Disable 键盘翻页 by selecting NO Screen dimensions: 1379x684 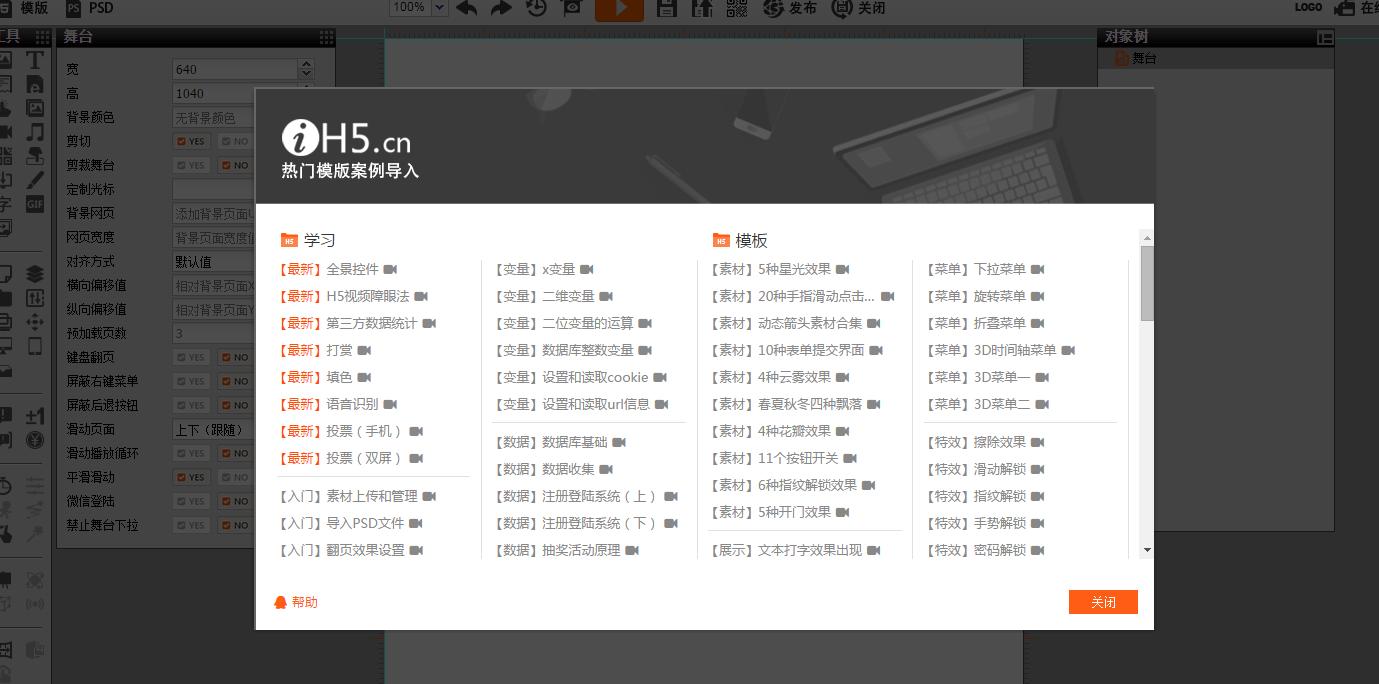[236, 357]
